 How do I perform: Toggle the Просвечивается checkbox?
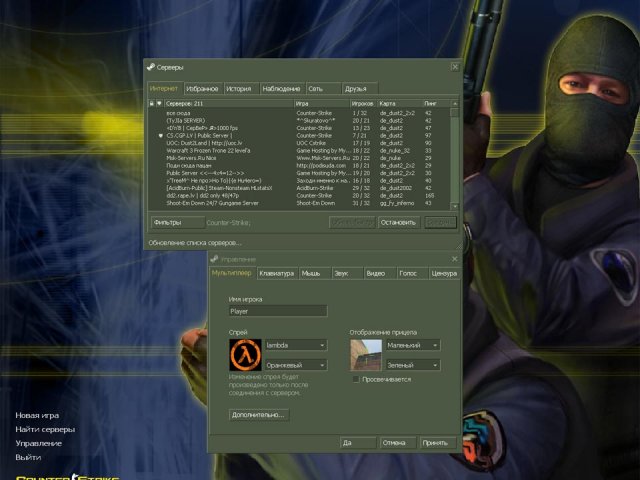pos(356,379)
